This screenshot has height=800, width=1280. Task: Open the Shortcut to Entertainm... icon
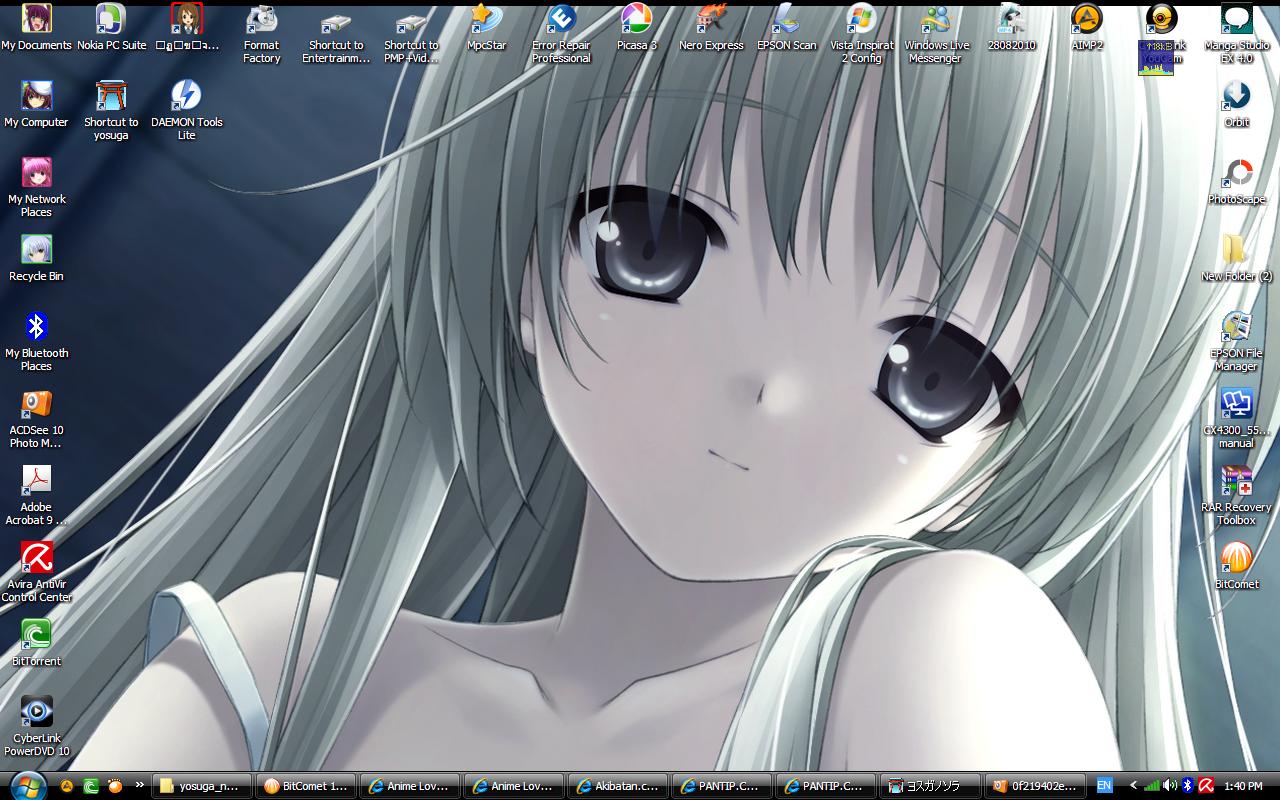[x=336, y=34]
